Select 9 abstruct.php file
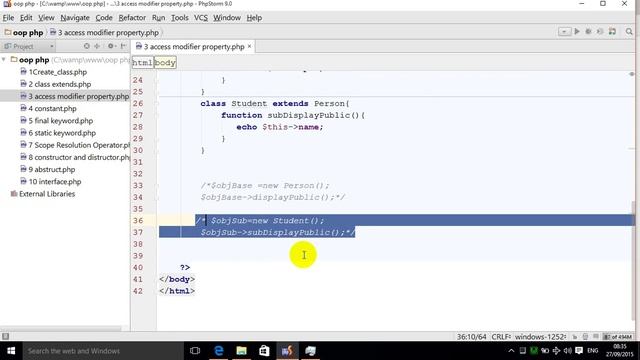Image resolution: width=640 pixels, height=360 pixels. coord(48,169)
